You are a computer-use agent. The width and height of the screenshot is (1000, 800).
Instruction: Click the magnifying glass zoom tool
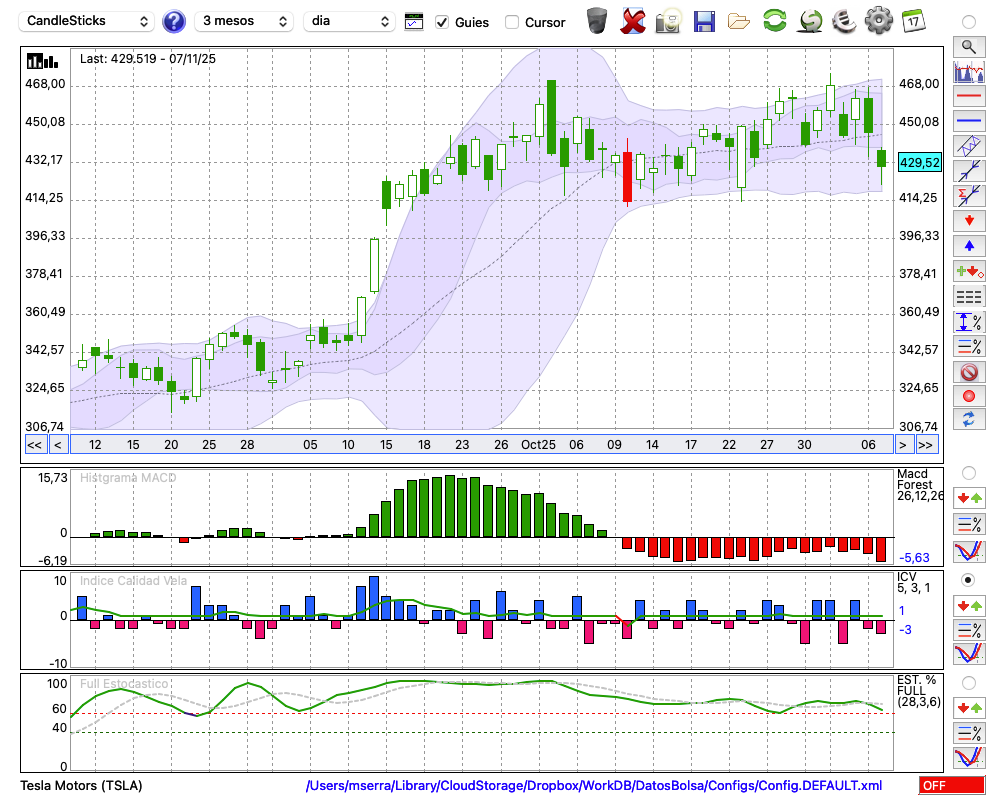tap(968, 46)
